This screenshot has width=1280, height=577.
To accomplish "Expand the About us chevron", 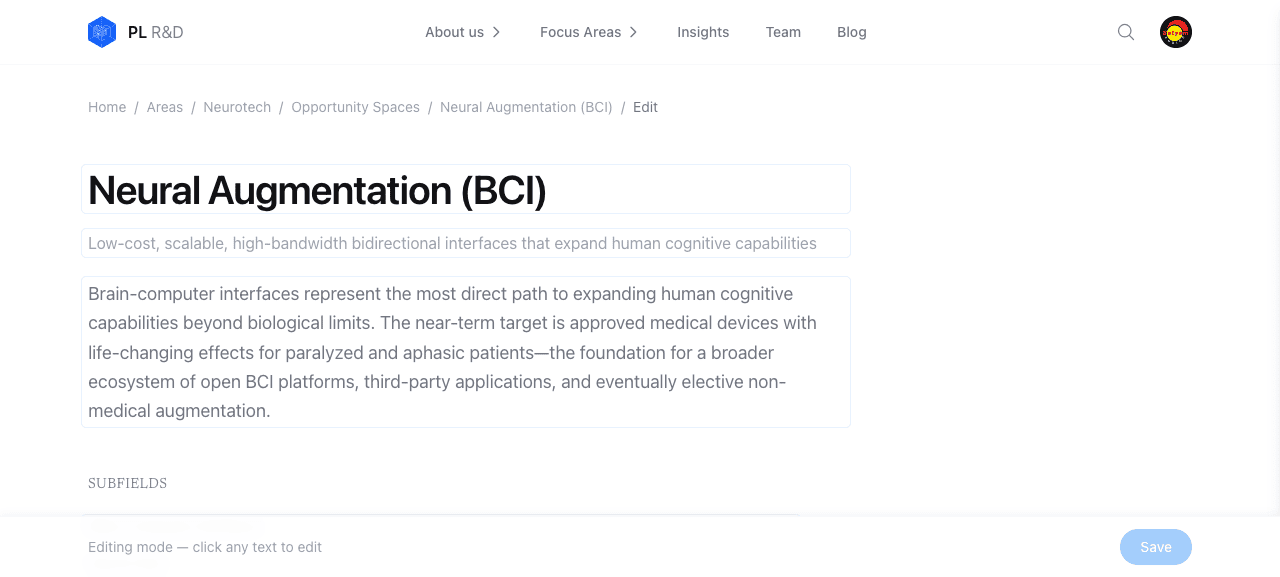I will (496, 32).
